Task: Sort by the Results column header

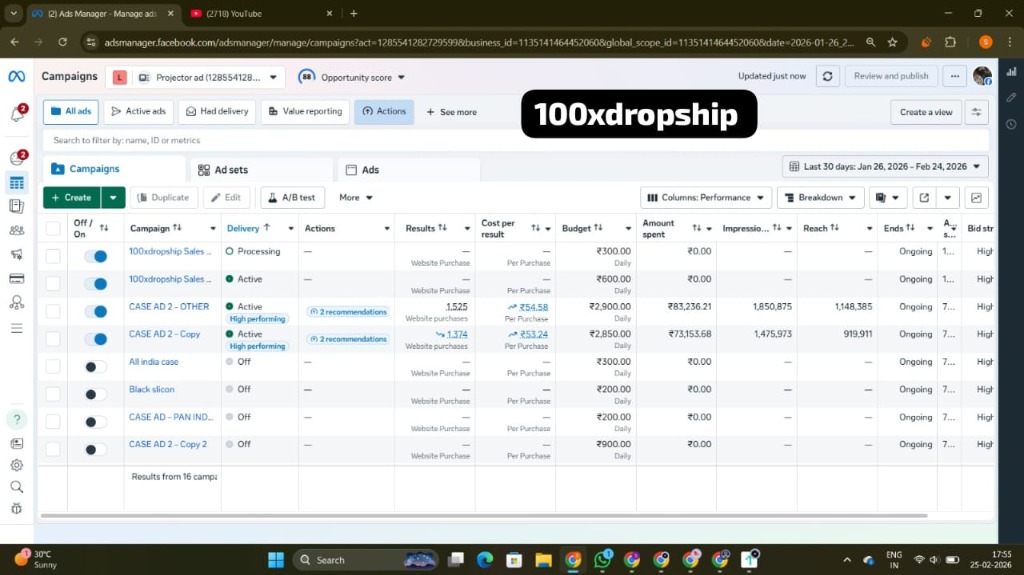Action: tap(426, 228)
